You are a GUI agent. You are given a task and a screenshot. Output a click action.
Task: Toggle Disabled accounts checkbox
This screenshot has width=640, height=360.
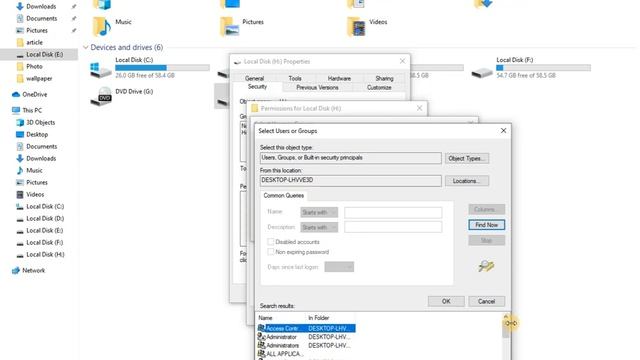coord(271,242)
